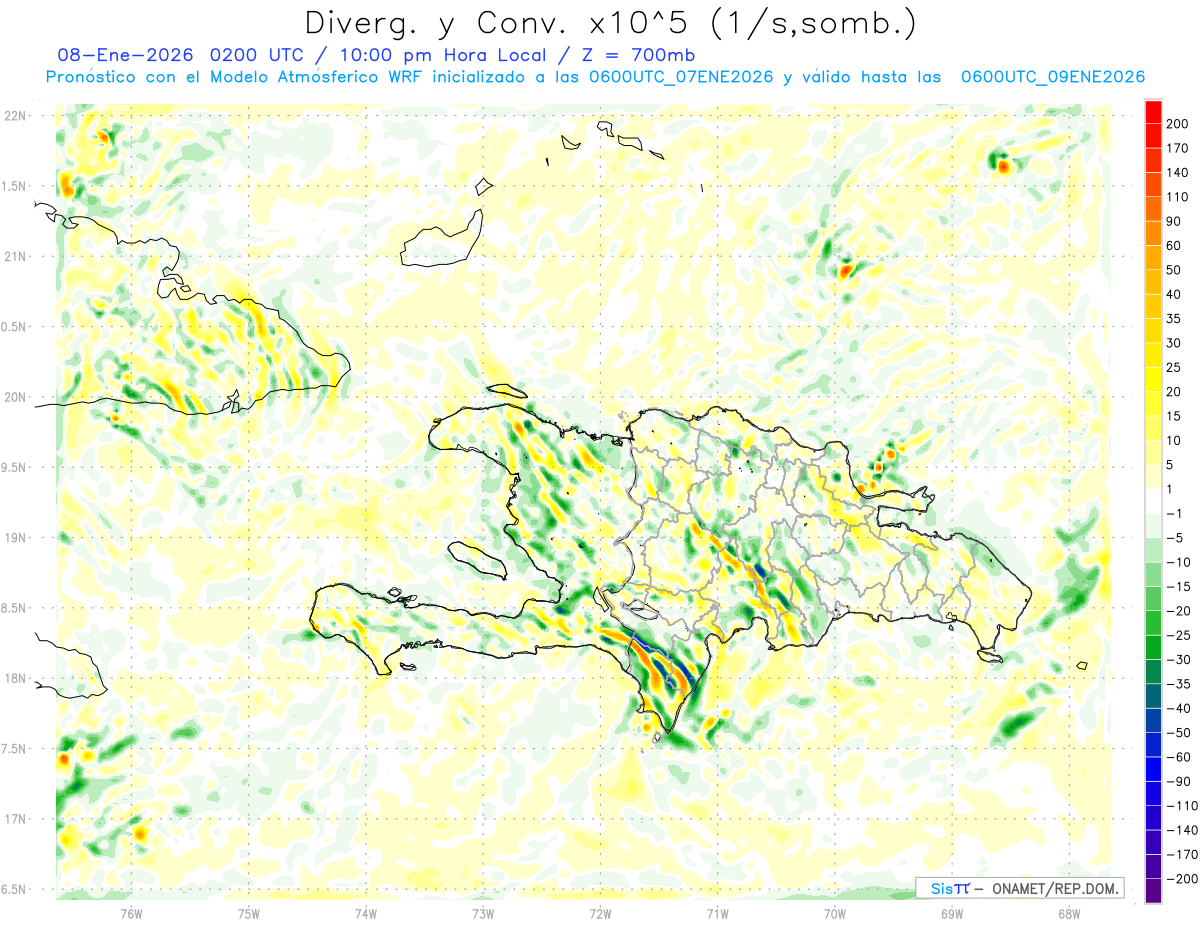
Task: Click the '73W' longitude label
Action: pyautogui.click(x=483, y=913)
